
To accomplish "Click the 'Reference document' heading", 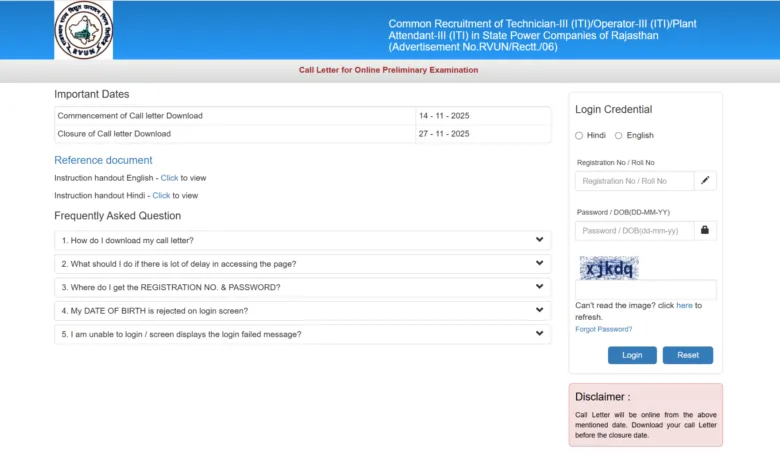I will (x=103, y=160).
